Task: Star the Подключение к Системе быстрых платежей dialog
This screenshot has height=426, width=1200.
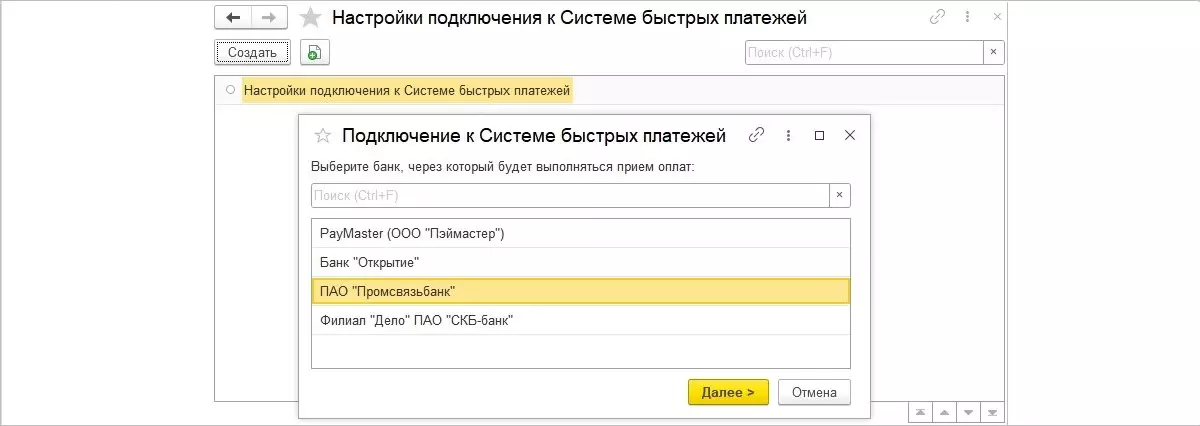Action: coord(322,135)
